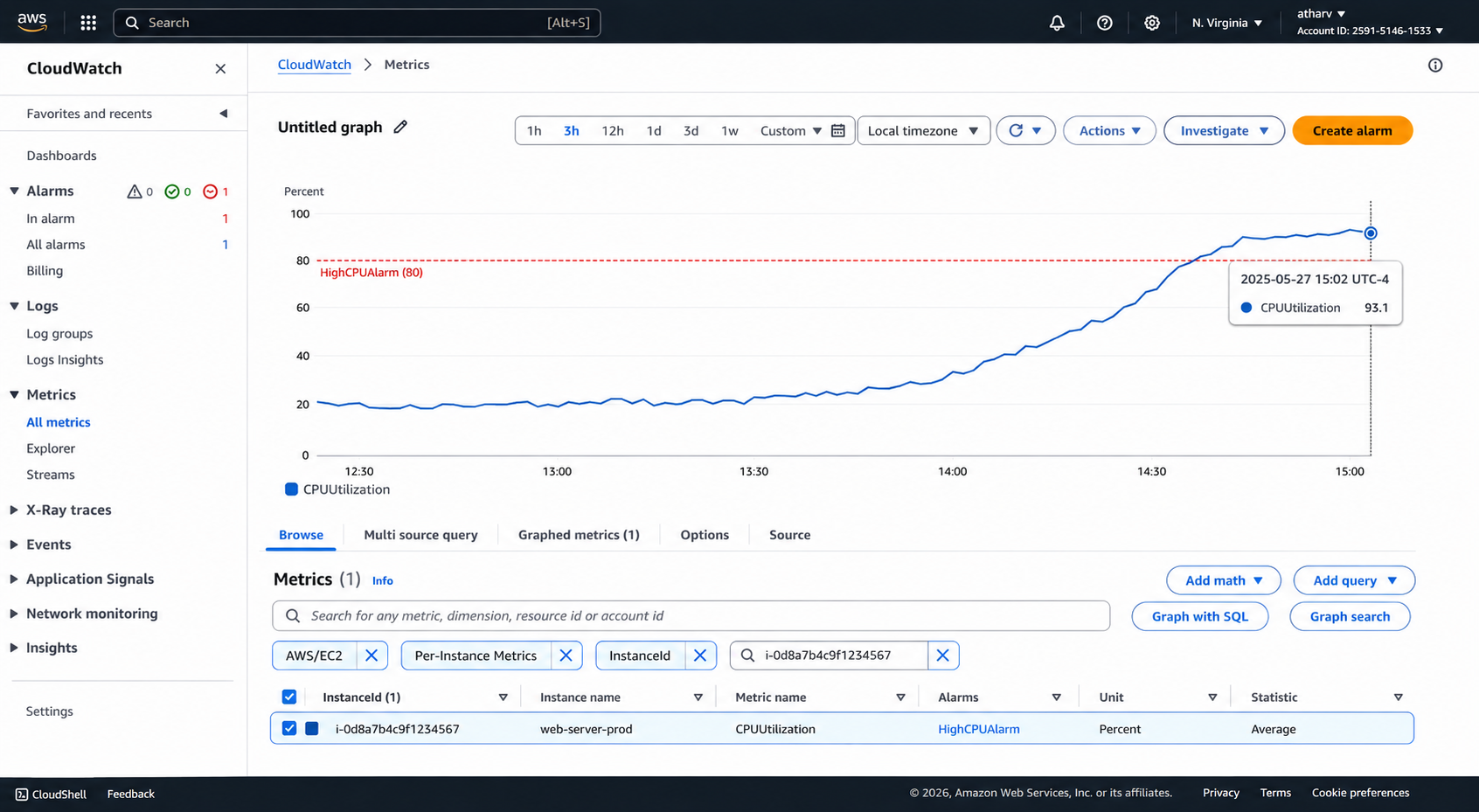Expand the X-Ray traces section
Image resolution: width=1479 pixels, height=812 pixels.
click(14, 510)
